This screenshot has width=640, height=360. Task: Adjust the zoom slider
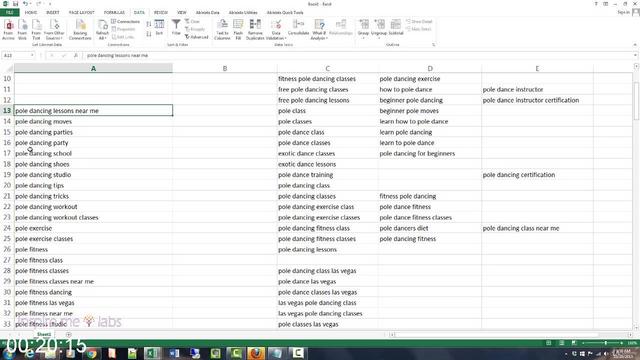click(x=606, y=343)
